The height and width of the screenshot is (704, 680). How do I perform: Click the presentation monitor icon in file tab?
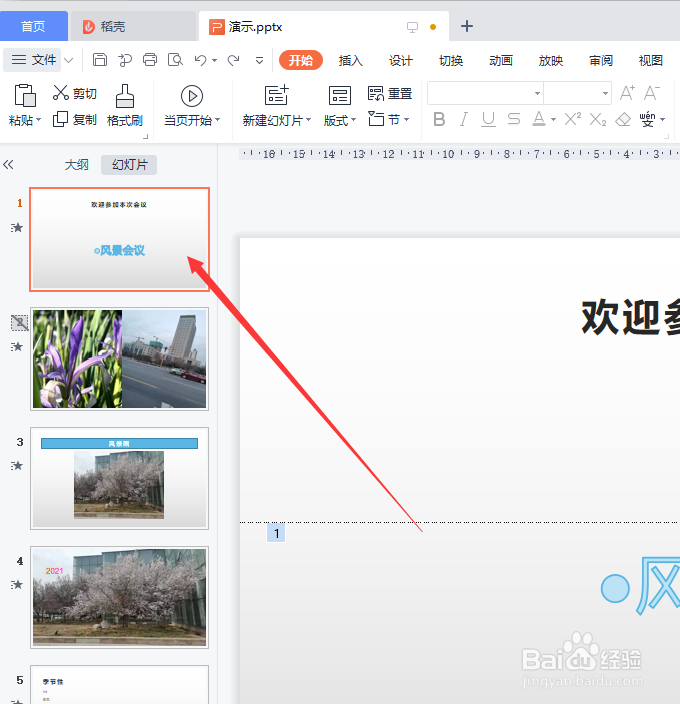point(412,27)
